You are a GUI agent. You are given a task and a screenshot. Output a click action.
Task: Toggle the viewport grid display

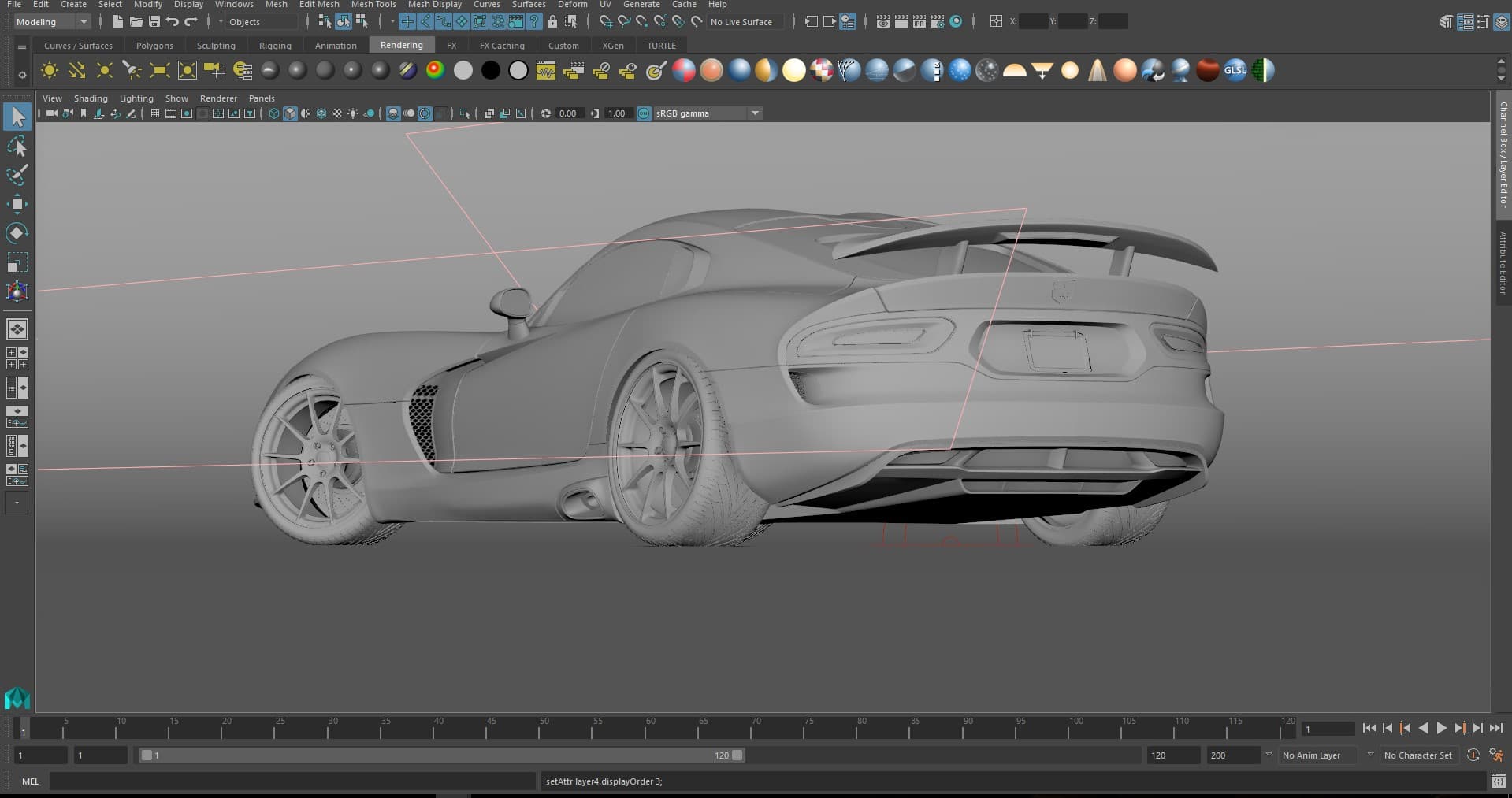pyautogui.click(x=155, y=113)
